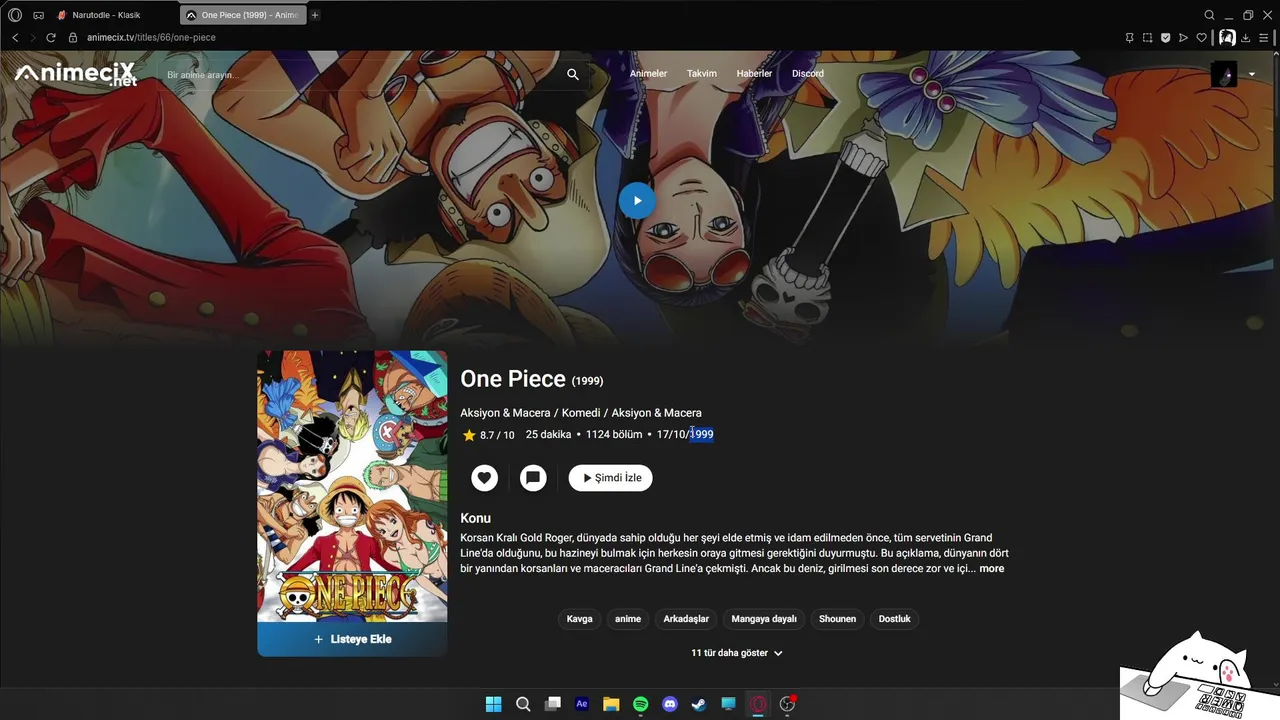Open the Opera main menu icon
The height and width of the screenshot is (720, 1280).
[15, 15]
